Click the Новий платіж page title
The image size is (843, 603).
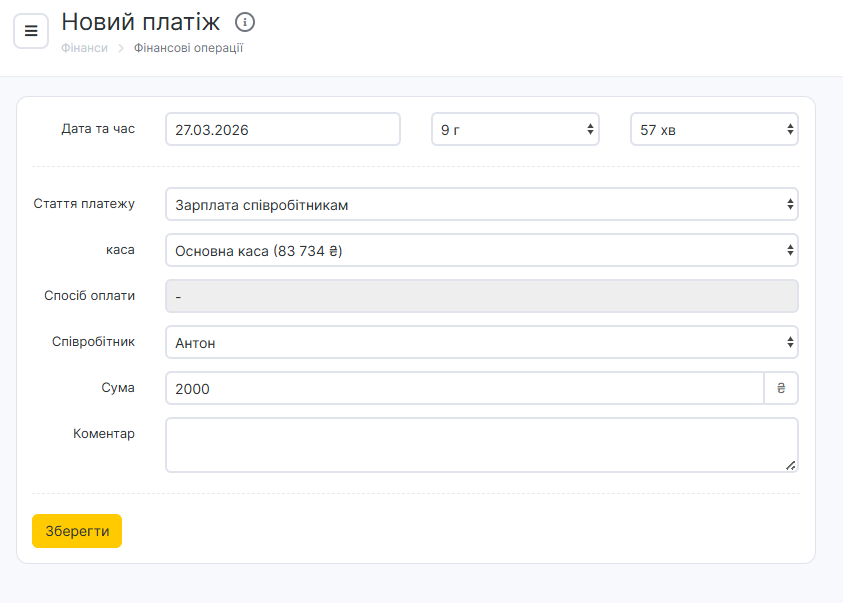pos(141,22)
